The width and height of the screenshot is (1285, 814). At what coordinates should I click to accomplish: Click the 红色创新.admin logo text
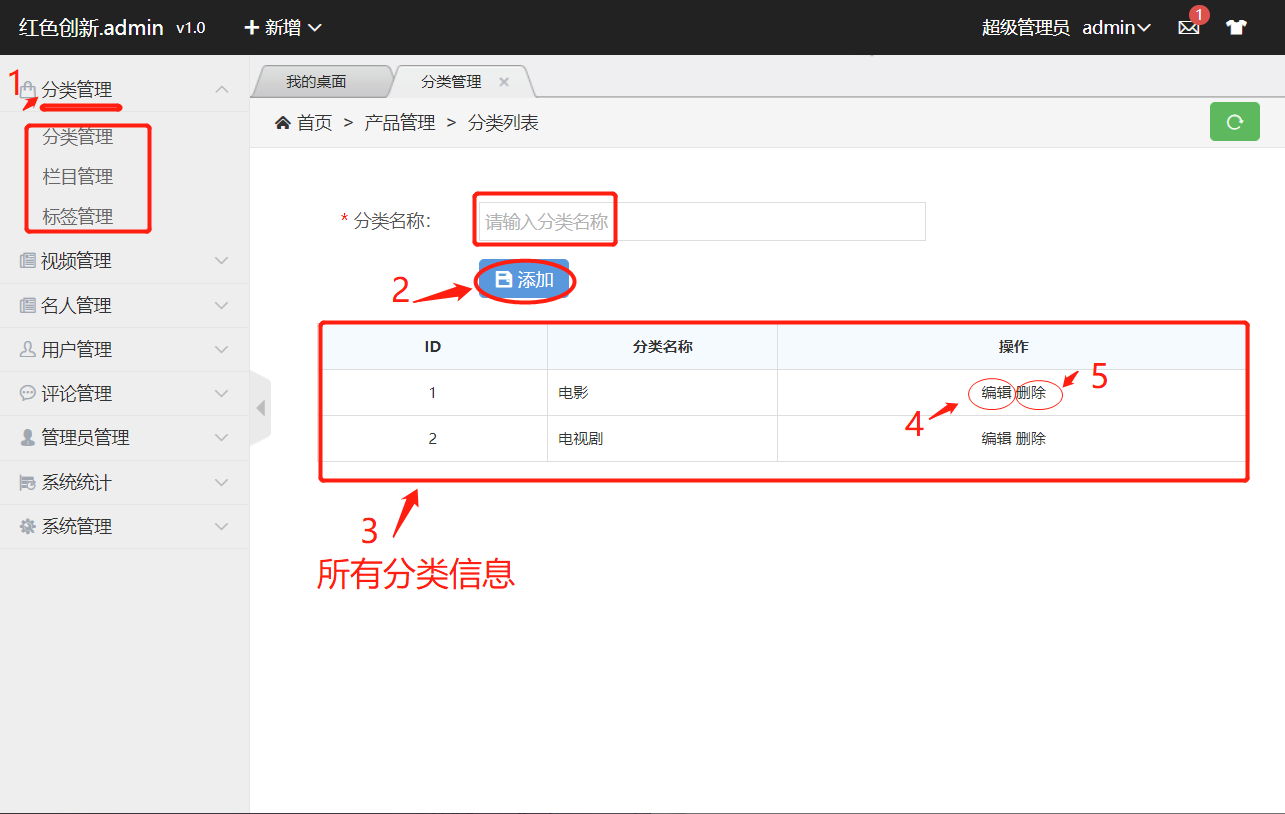91,28
